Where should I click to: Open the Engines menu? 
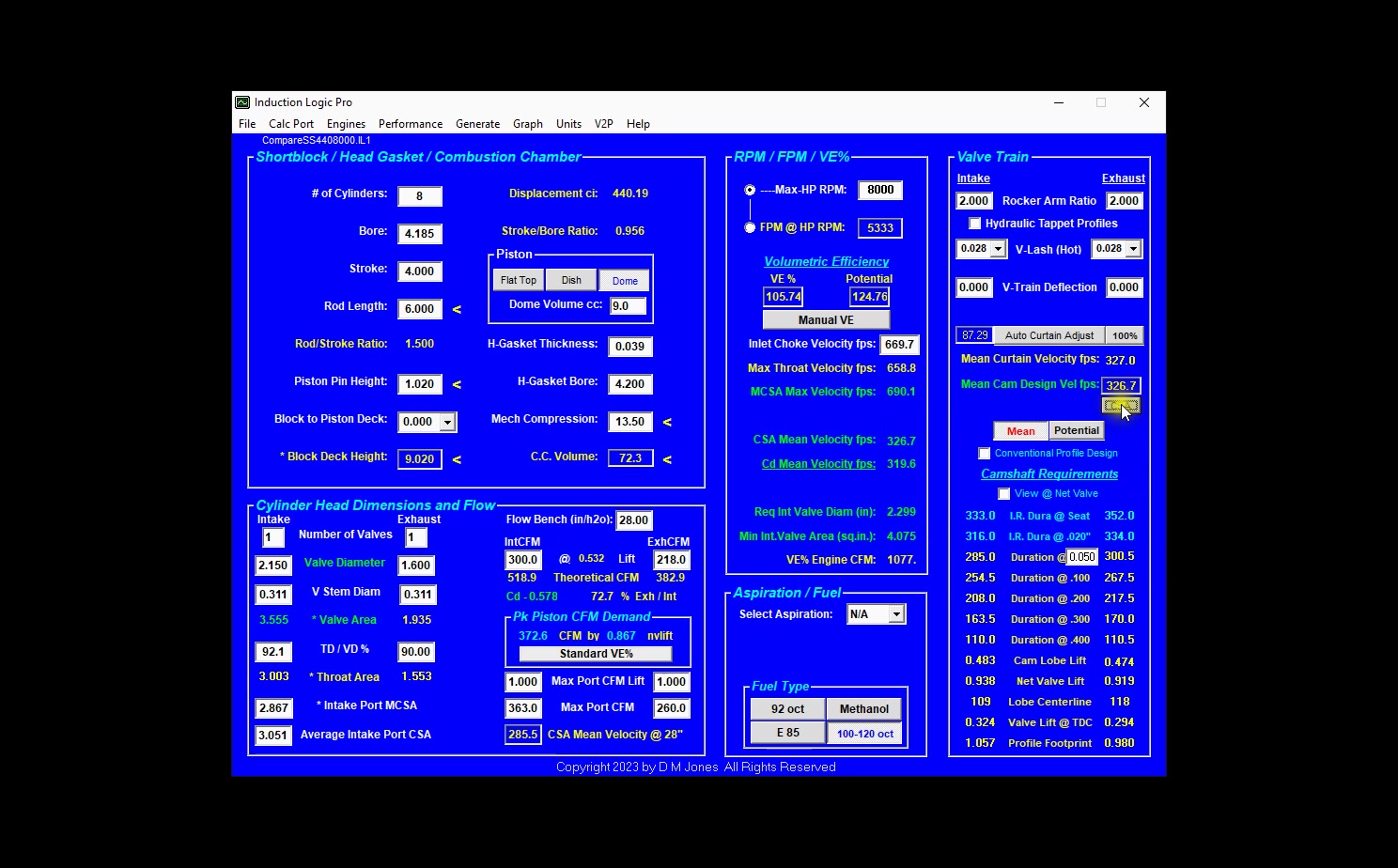click(346, 124)
